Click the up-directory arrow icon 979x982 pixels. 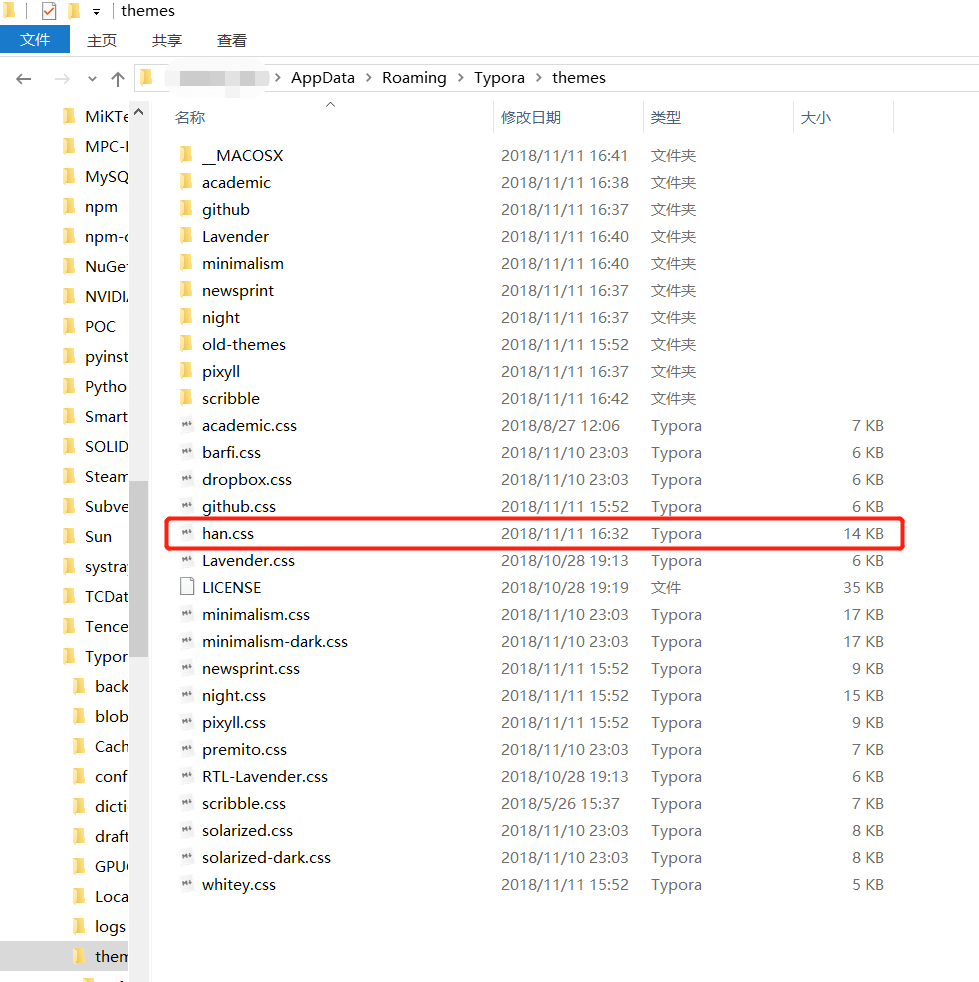pyautogui.click(x=118, y=78)
